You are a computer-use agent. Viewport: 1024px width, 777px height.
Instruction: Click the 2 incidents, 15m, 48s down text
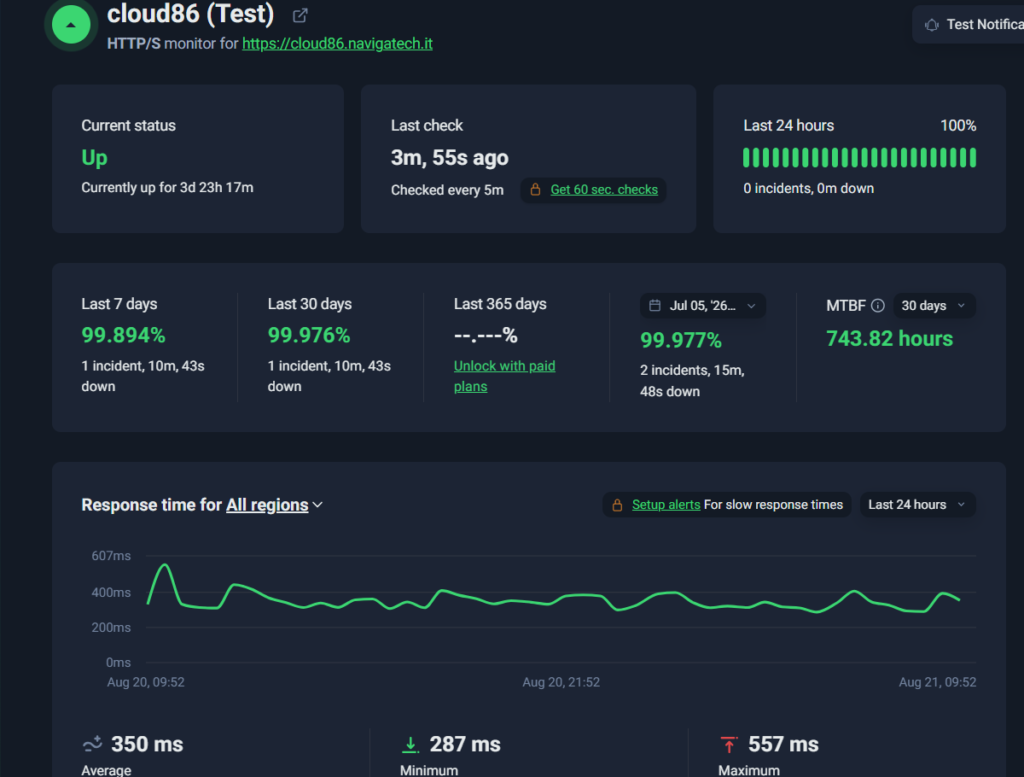[692, 381]
